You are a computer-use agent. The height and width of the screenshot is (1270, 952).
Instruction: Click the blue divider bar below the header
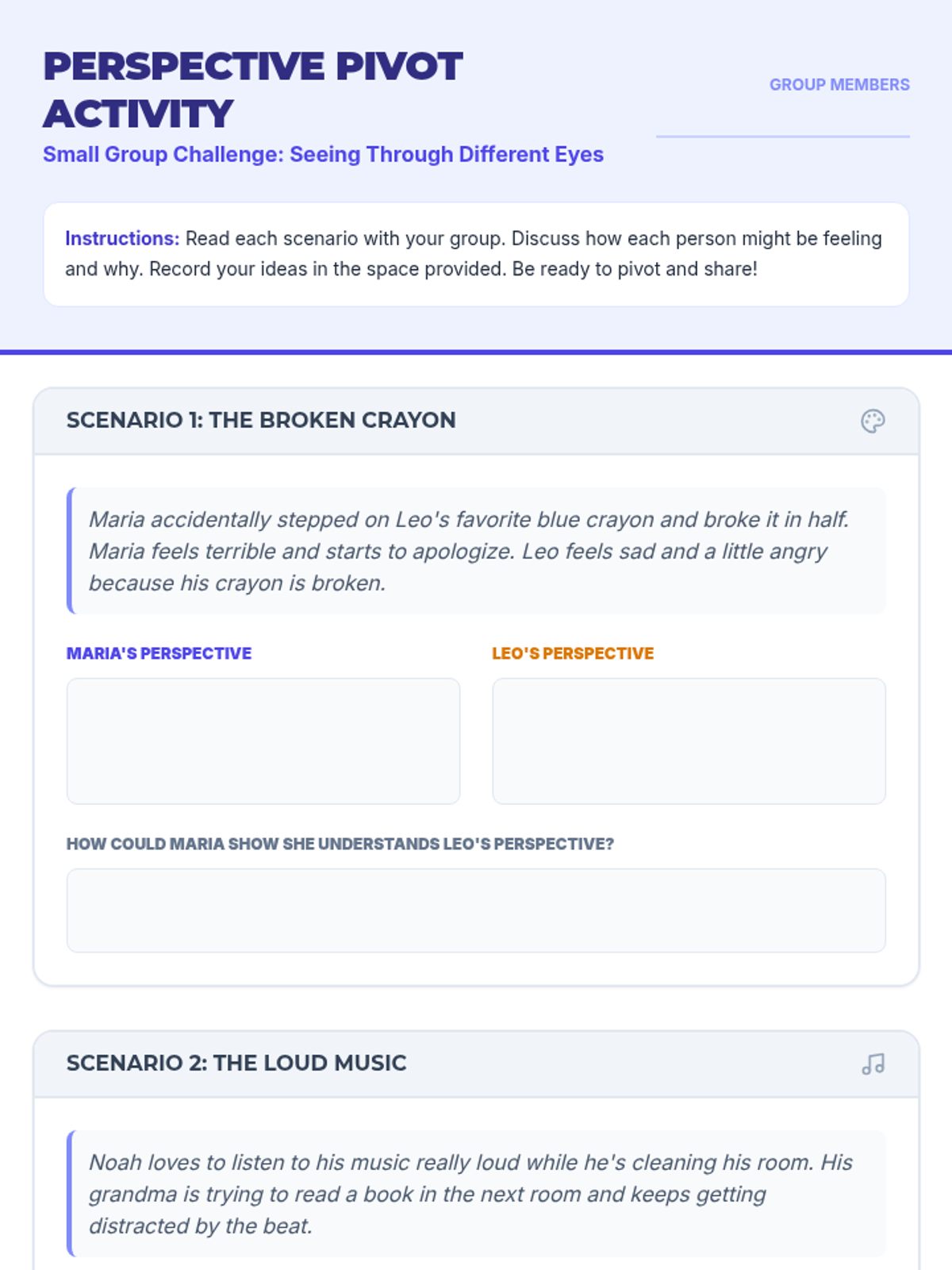point(476,352)
